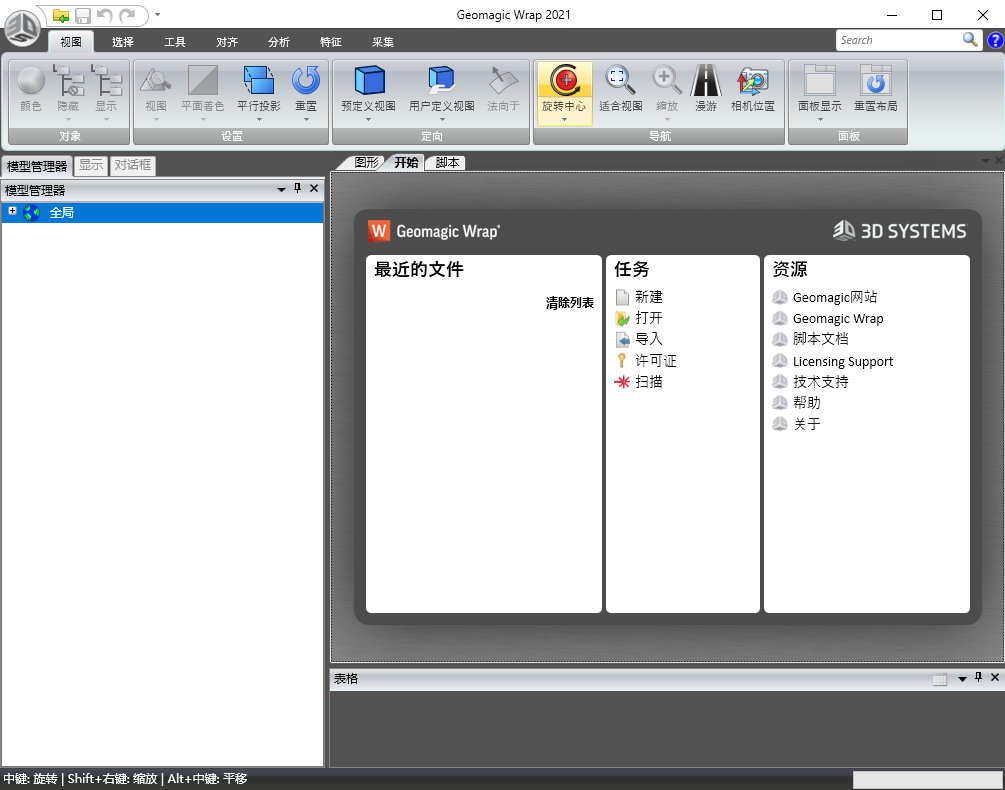Click the 预定义视图 predefined view cube
The height and width of the screenshot is (790, 1005).
368,80
